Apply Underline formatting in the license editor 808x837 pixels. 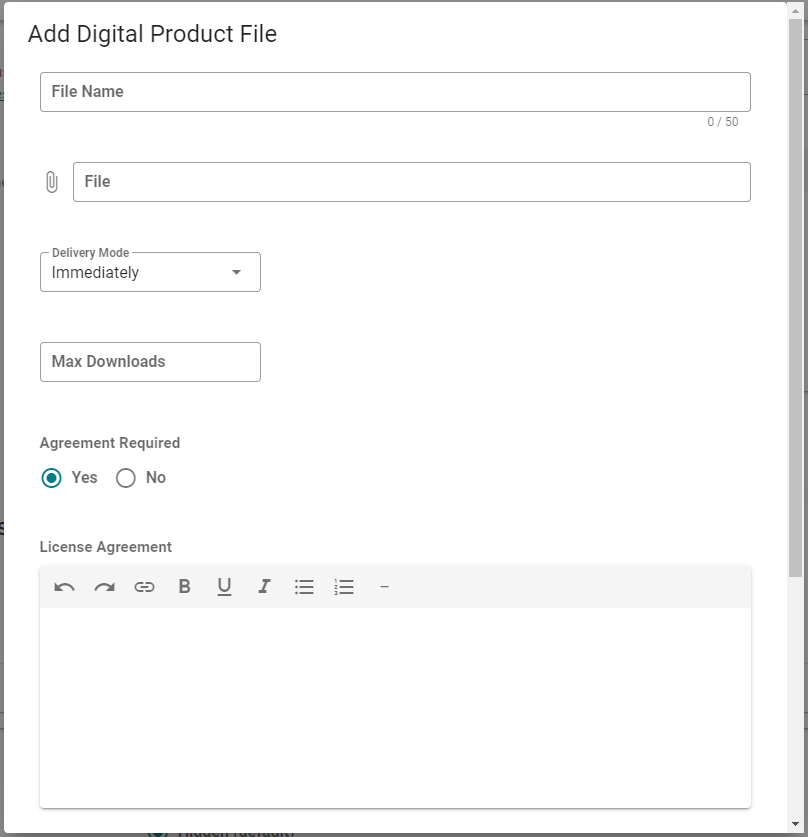224,587
